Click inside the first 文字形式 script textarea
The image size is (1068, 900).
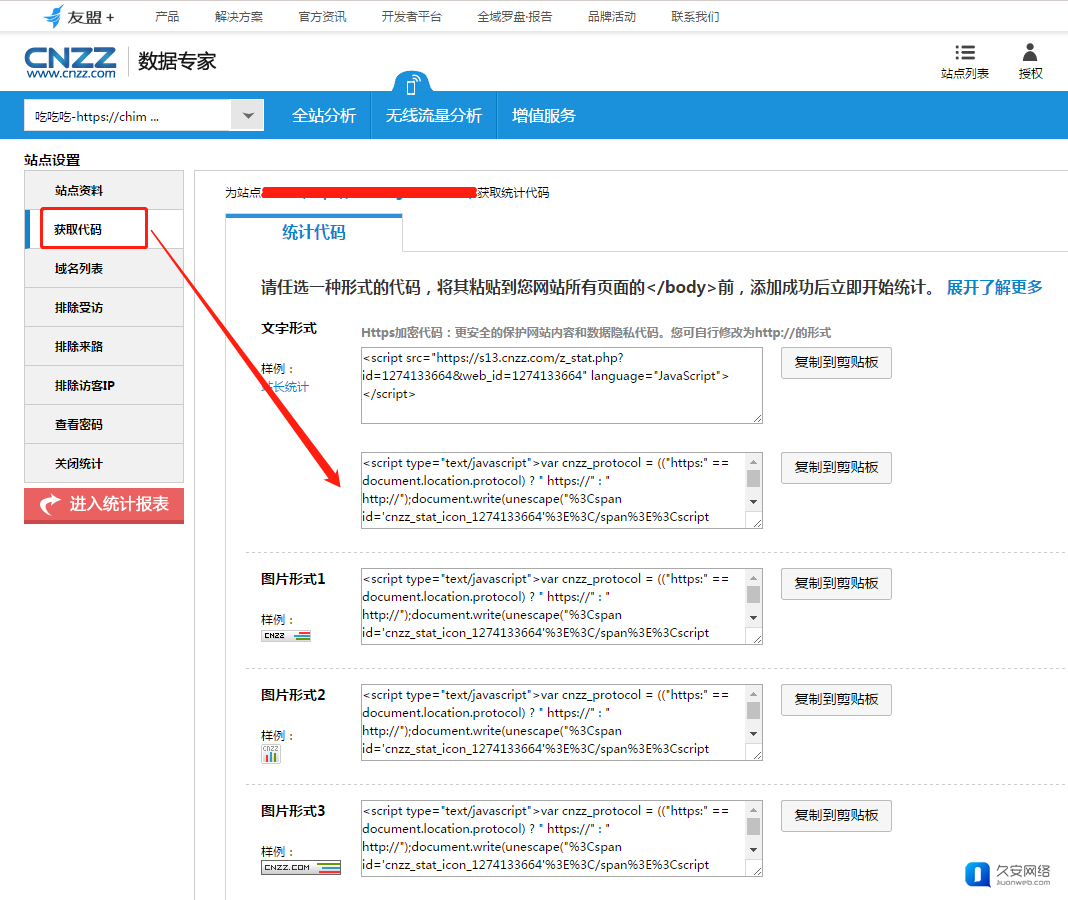click(x=561, y=386)
